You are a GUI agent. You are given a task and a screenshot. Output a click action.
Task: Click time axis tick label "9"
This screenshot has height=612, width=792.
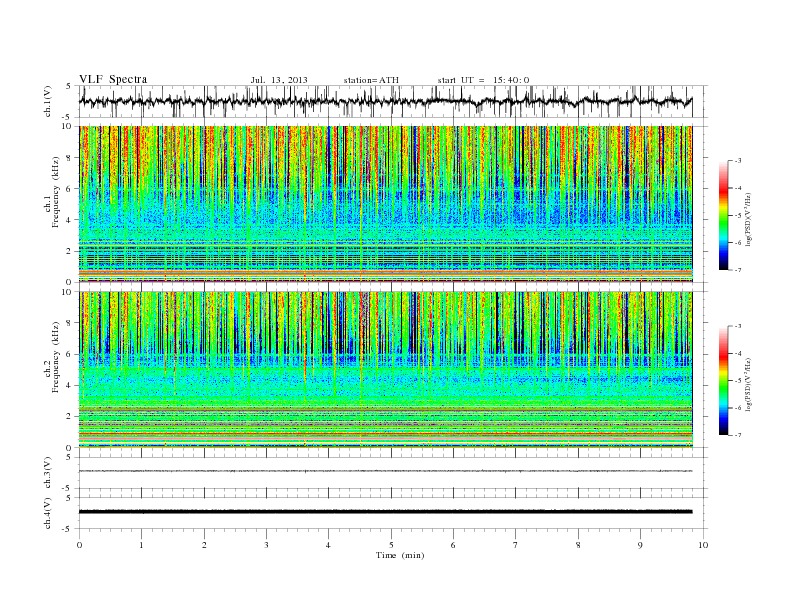640,545
